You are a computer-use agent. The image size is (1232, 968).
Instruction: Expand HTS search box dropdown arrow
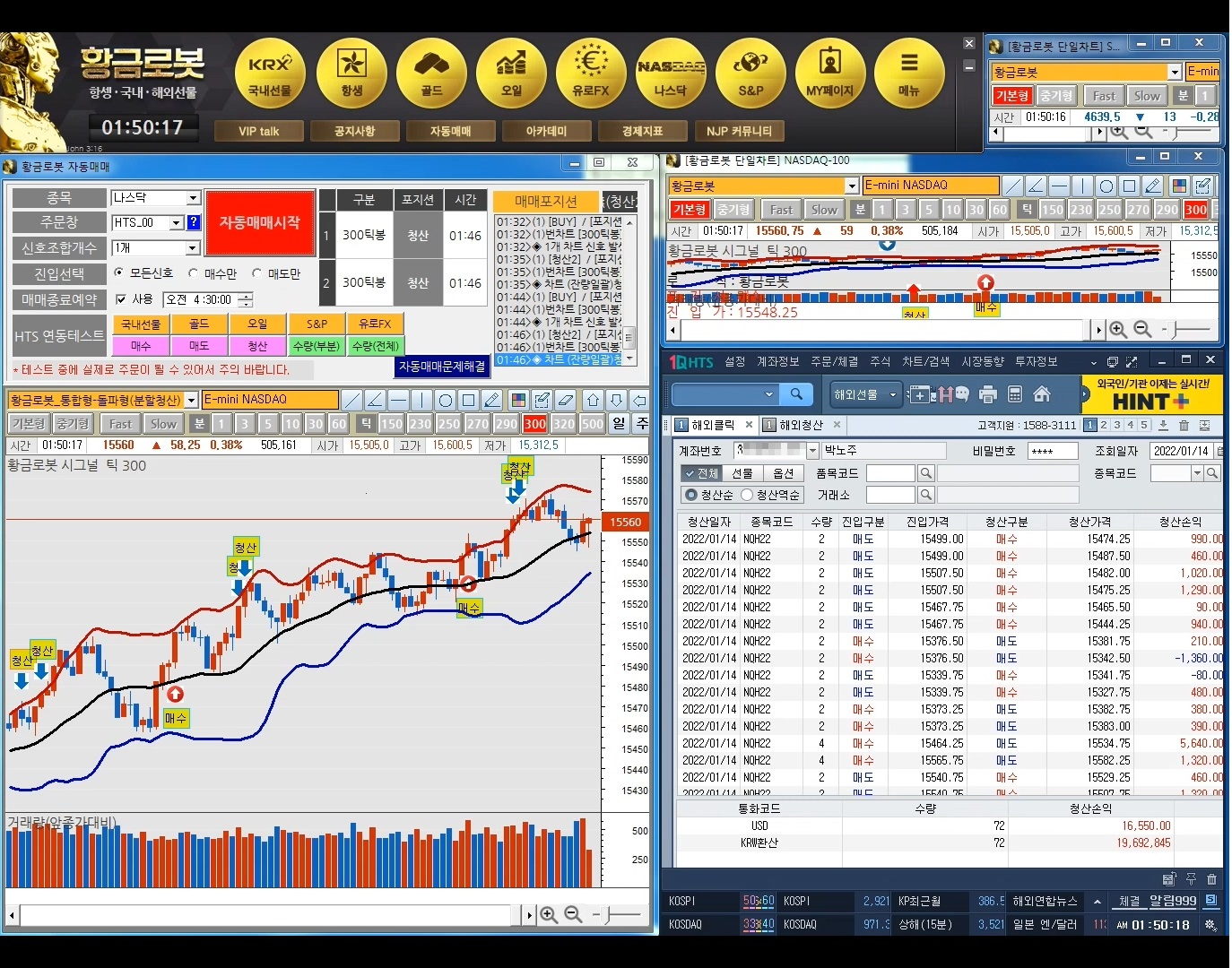coord(768,394)
